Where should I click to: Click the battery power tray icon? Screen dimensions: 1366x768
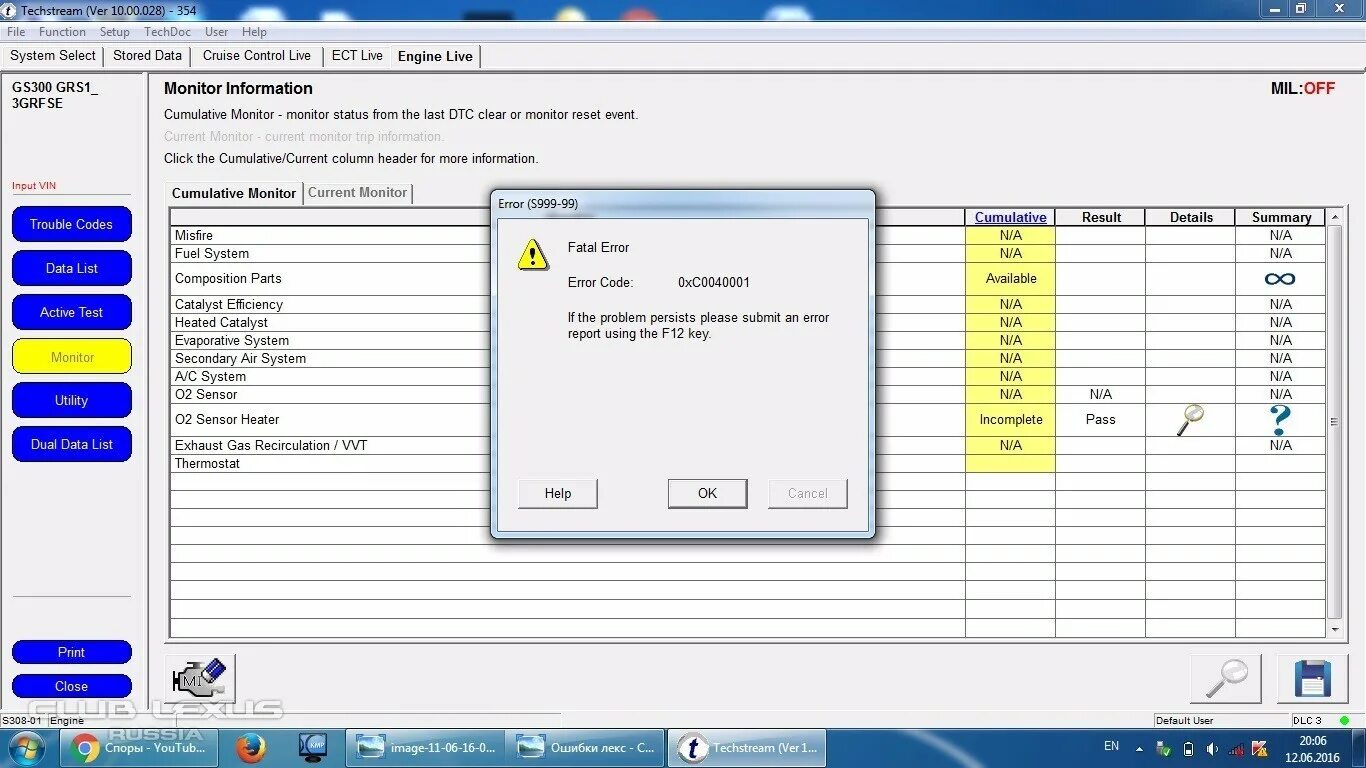tap(1188, 748)
